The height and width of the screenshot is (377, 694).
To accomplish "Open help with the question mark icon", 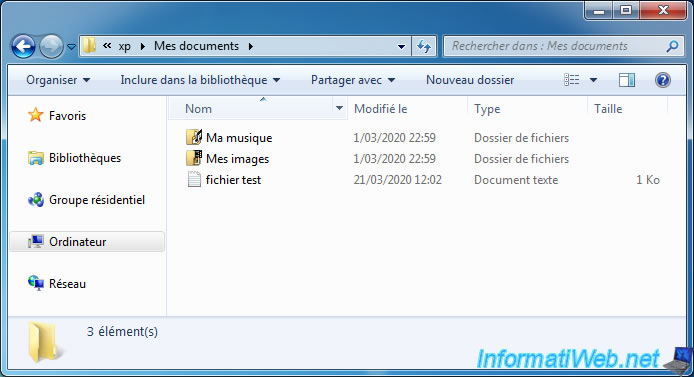I will click(663, 80).
